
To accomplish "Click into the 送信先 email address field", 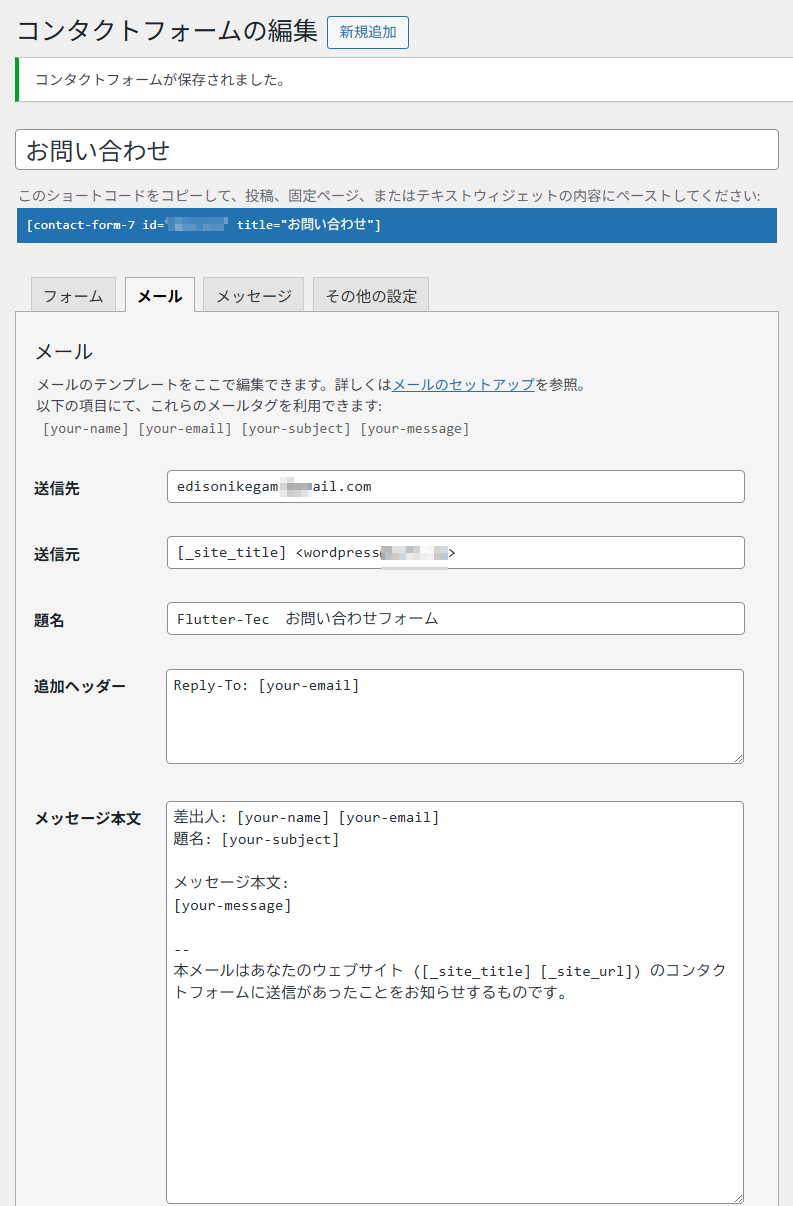I will [455, 487].
